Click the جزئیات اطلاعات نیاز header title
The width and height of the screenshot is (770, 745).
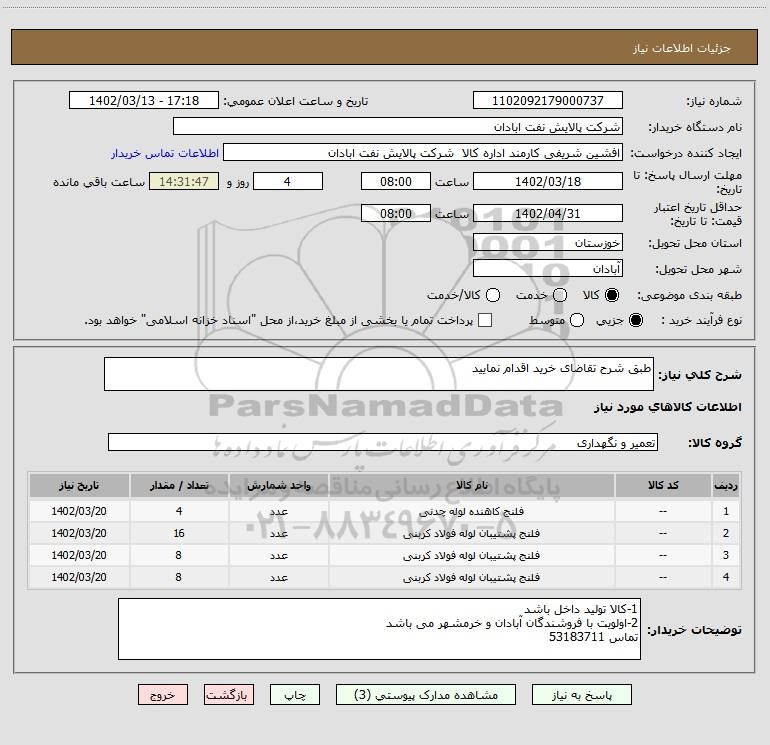682,48
